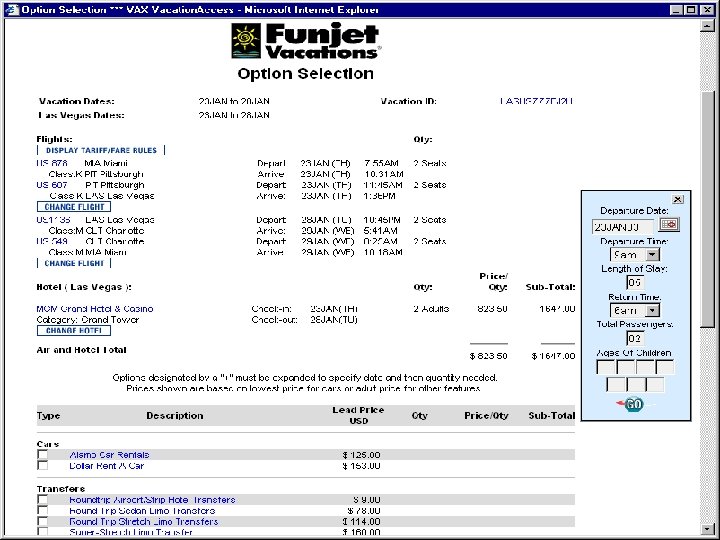Click the Funjet Vacations logo

pyautogui.click(x=306, y=41)
